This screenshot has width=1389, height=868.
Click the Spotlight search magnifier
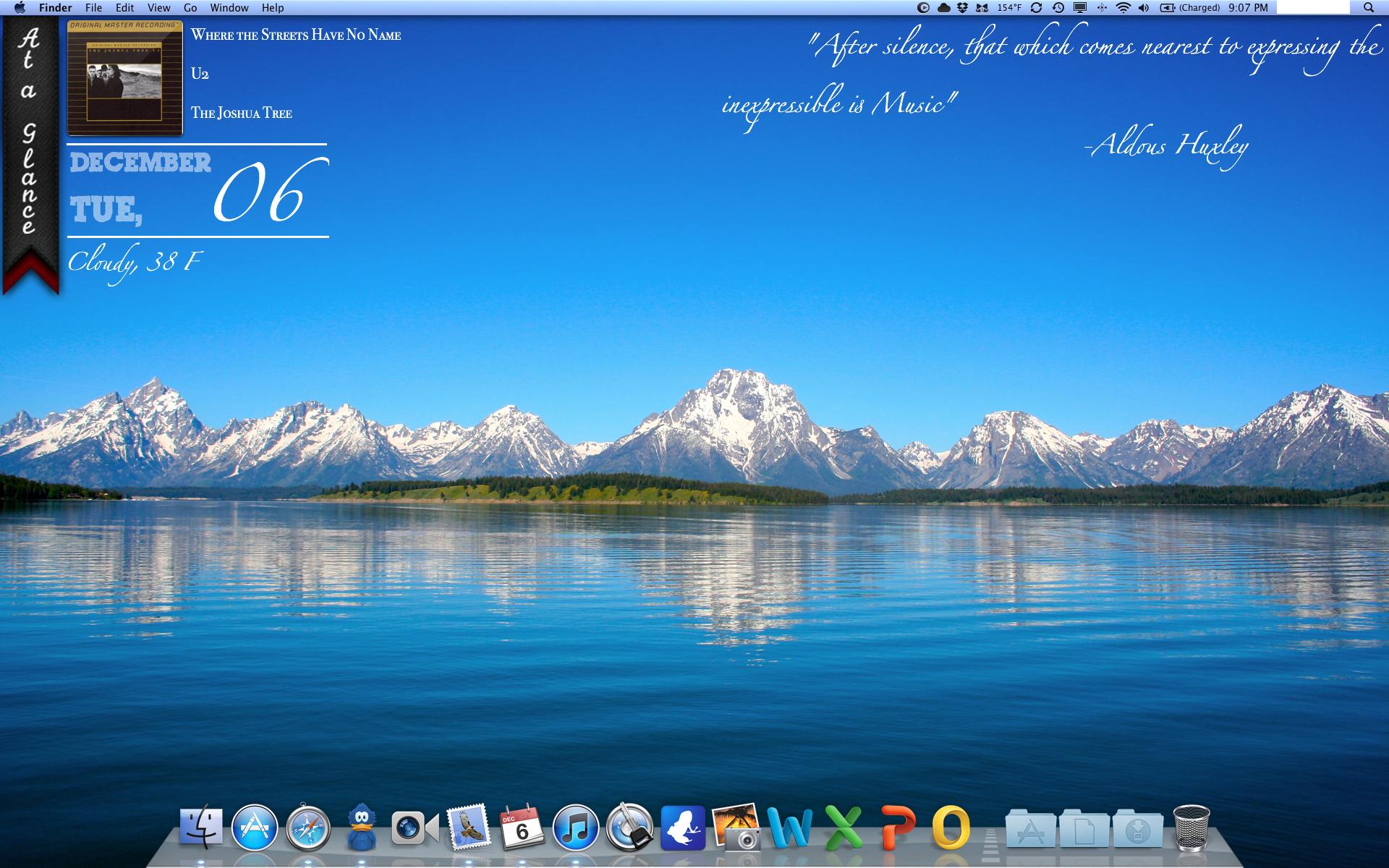pos(1369,8)
